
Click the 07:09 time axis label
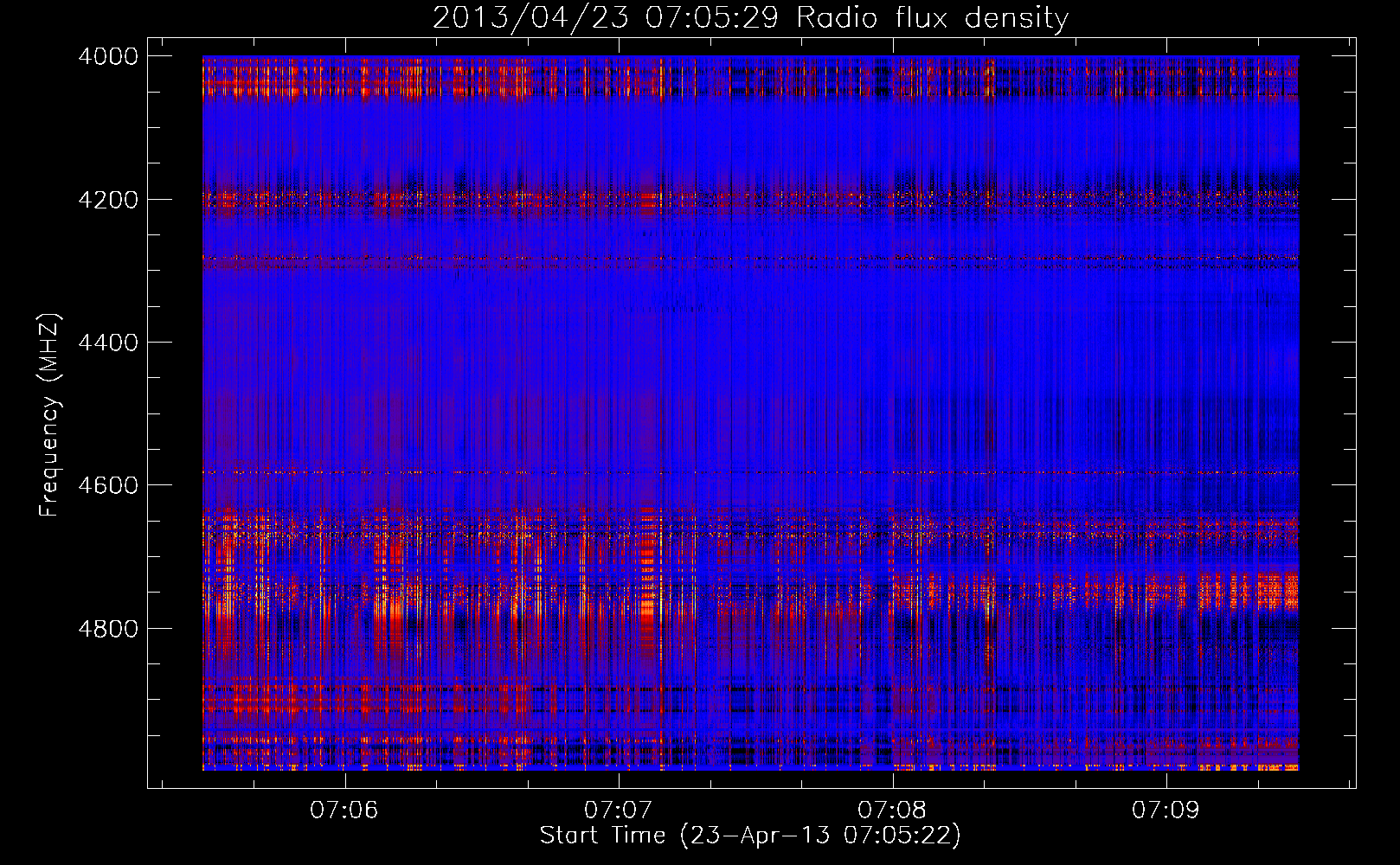point(1166,811)
